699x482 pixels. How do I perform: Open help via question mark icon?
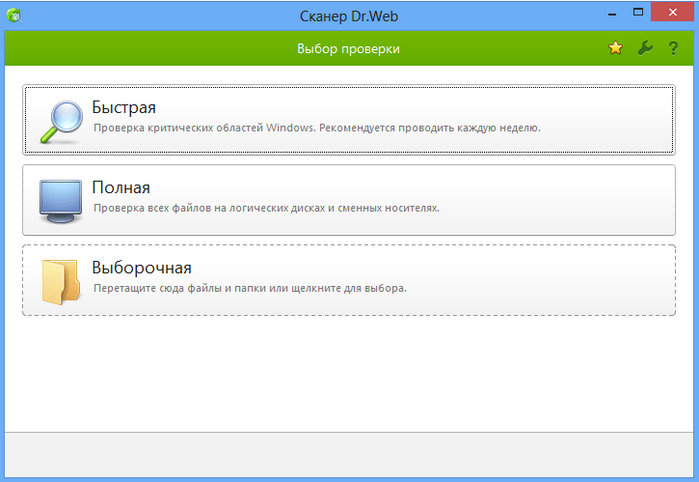pyautogui.click(x=673, y=48)
